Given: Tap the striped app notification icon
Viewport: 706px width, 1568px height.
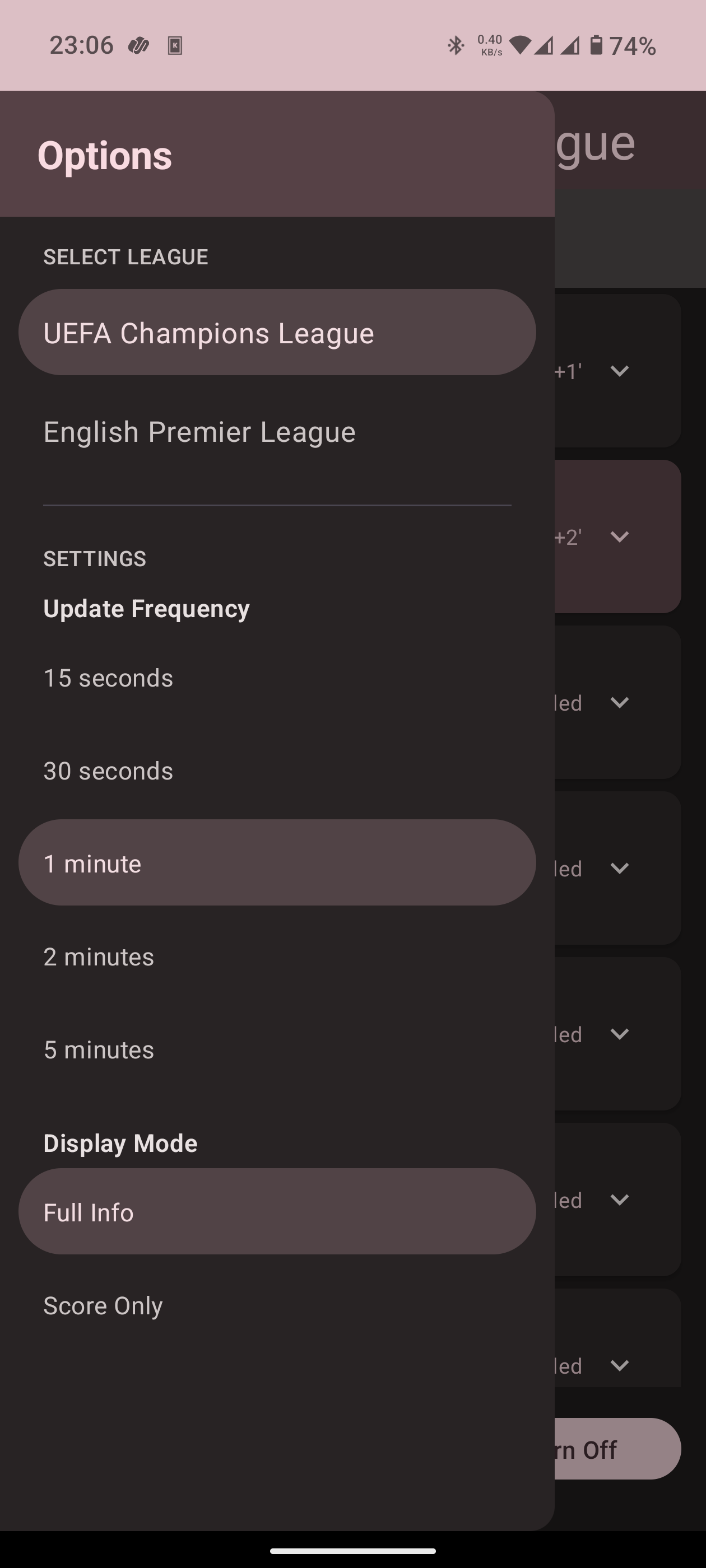Looking at the screenshot, I should coord(138,46).
